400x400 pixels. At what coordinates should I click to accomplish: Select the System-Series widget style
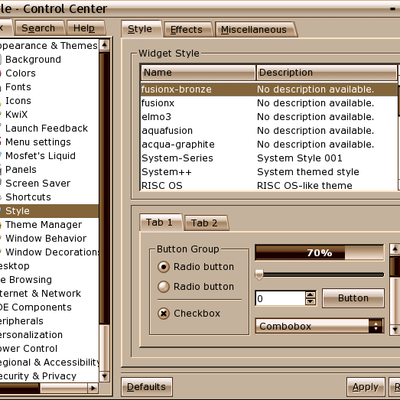tap(269, 158)
